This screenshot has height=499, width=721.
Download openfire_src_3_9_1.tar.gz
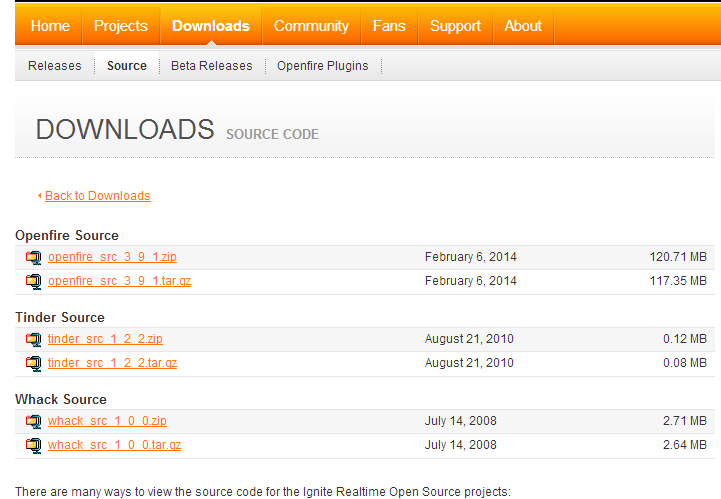point(120,281)
